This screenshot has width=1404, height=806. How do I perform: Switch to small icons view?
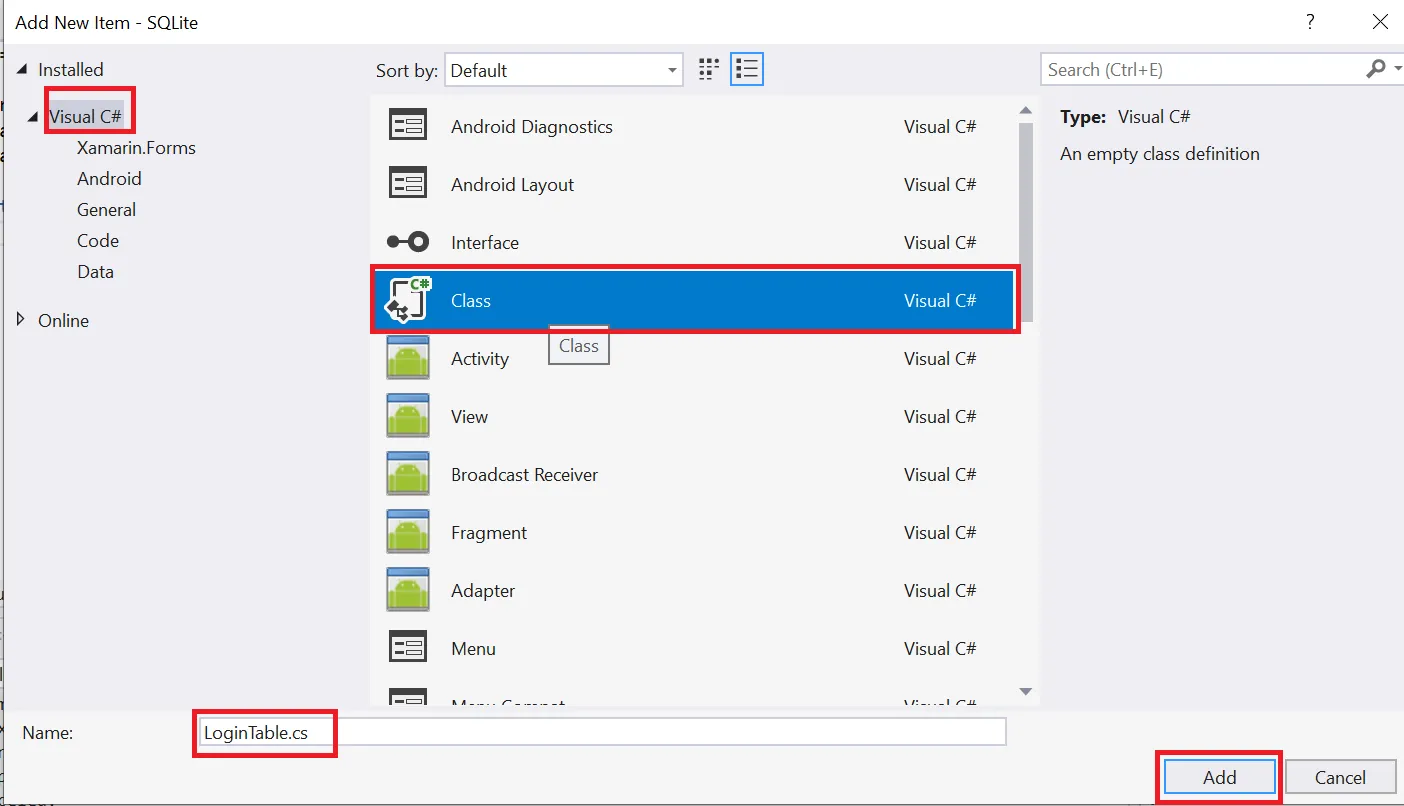point(709,69)
